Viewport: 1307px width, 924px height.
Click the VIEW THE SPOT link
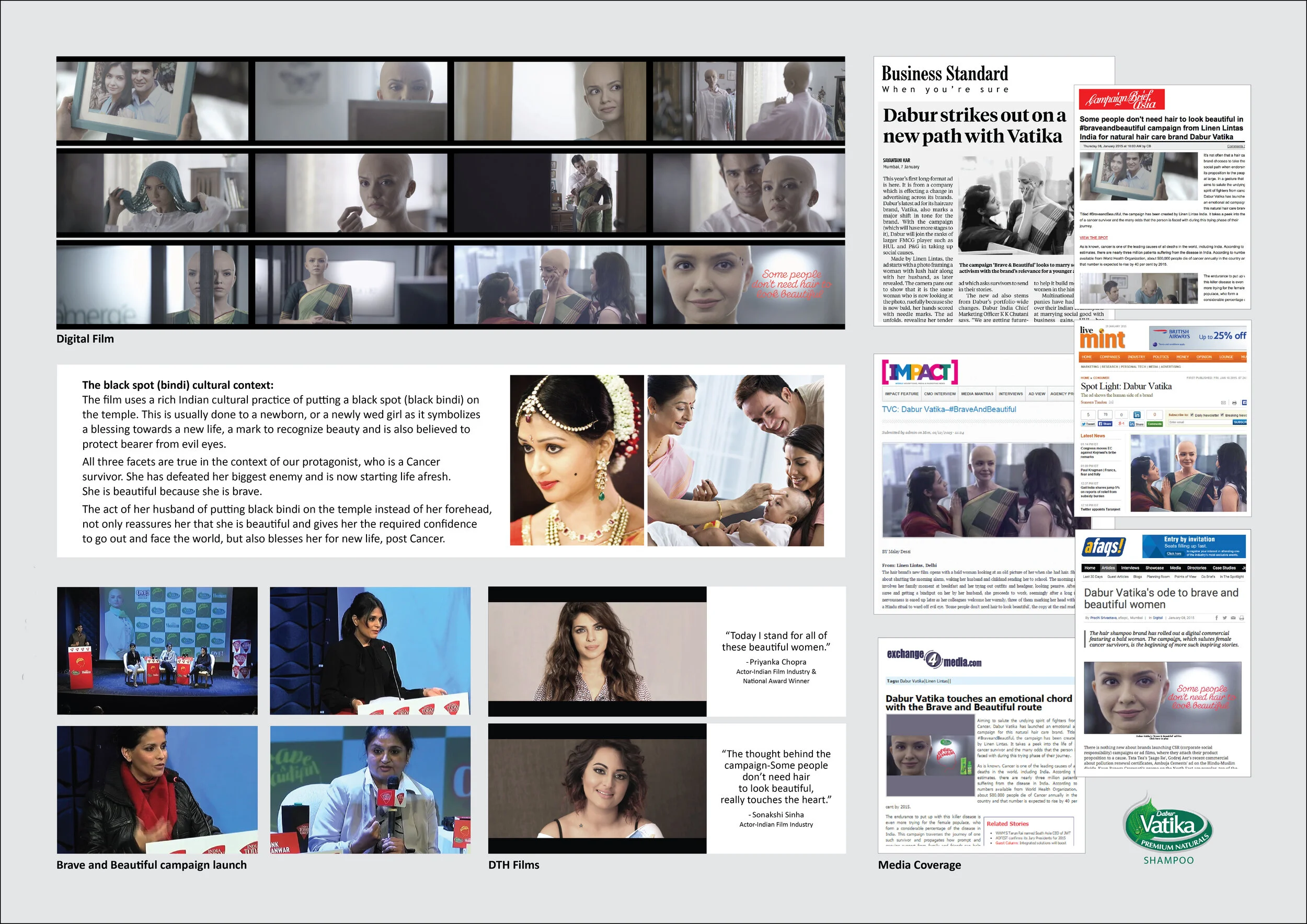tap(1094, 238)
